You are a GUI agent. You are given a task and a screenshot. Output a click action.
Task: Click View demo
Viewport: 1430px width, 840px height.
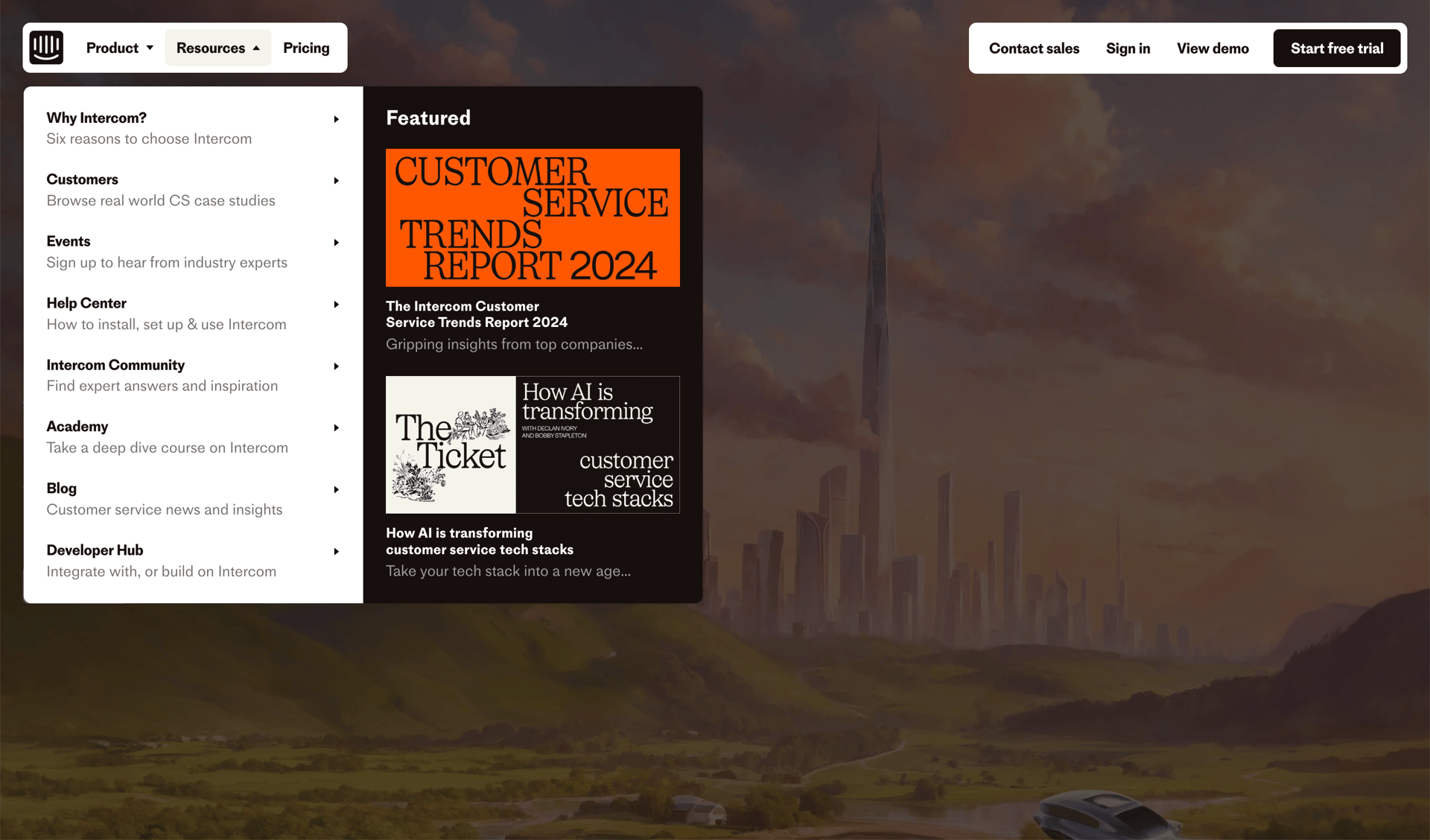[x=1213, y=48]
